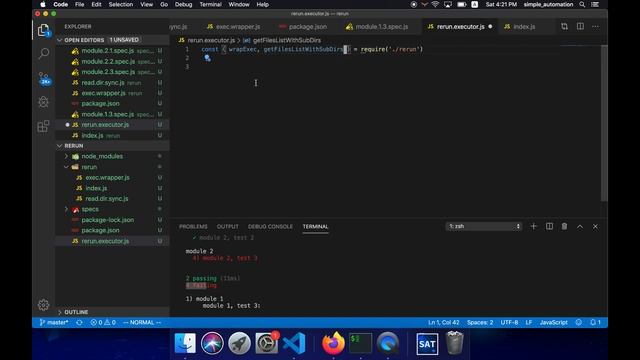Close the terminal panel
Image resolution: width=640 pixels, height=360 pixels.
595,226
